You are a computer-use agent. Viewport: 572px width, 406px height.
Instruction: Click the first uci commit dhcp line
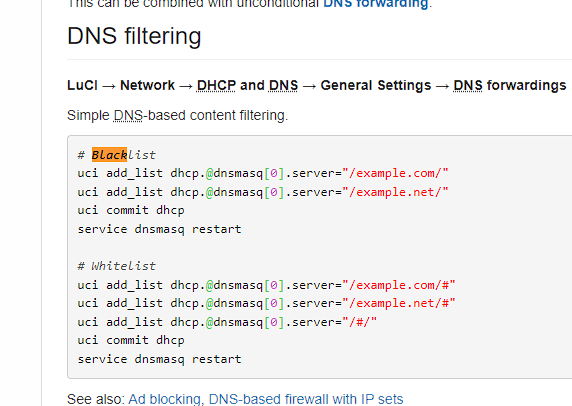tap(131, 210)
